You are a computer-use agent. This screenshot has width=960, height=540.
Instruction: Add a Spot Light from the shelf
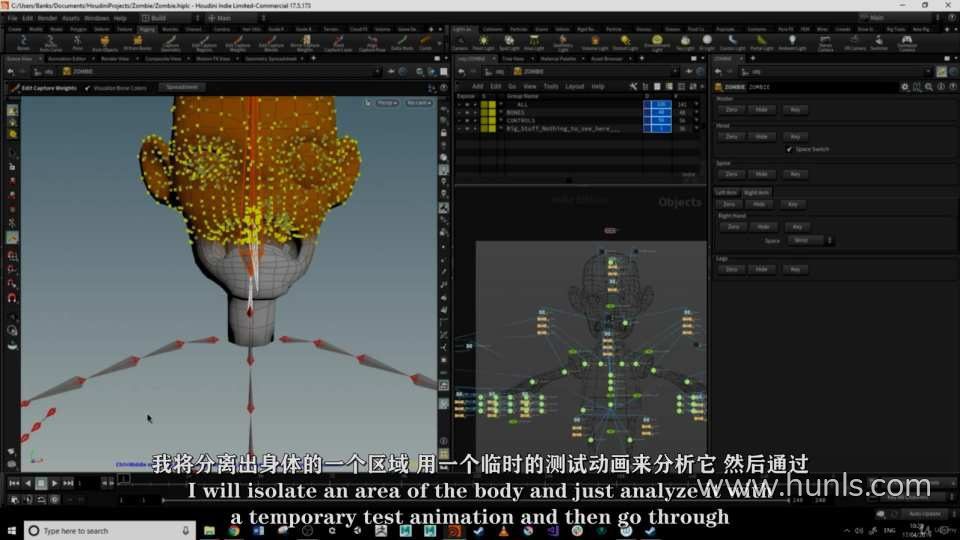pyautogui.click(x=509, y=42)
